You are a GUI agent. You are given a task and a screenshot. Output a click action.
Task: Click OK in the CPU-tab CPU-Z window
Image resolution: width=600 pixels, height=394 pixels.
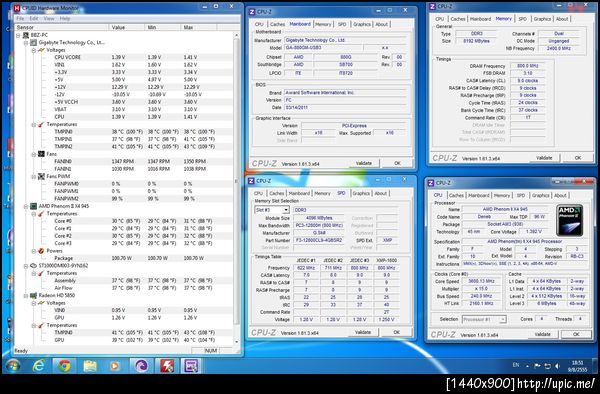[x=576, y=334]
